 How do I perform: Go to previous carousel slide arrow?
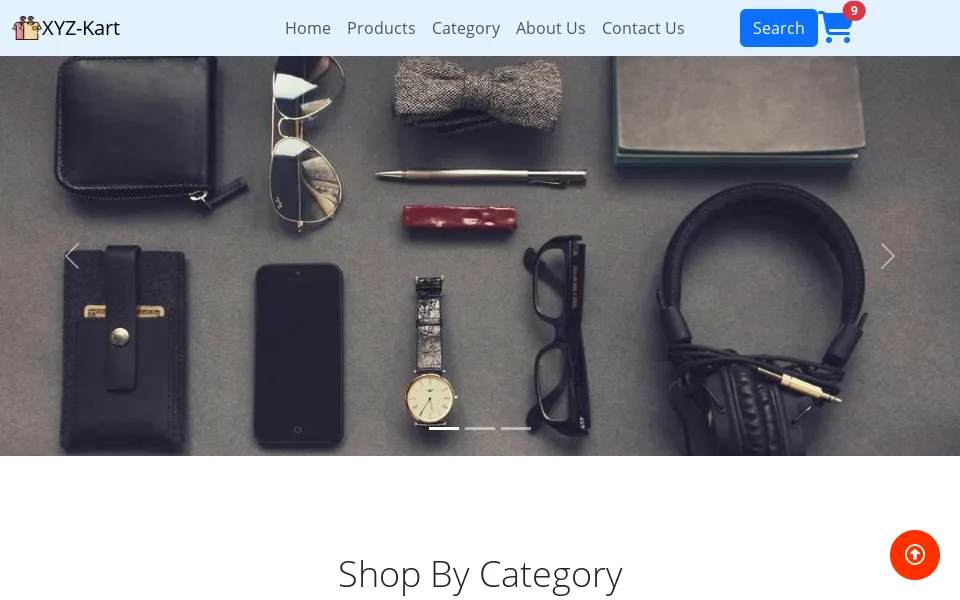pyautogui.click(x=72, y=256)
